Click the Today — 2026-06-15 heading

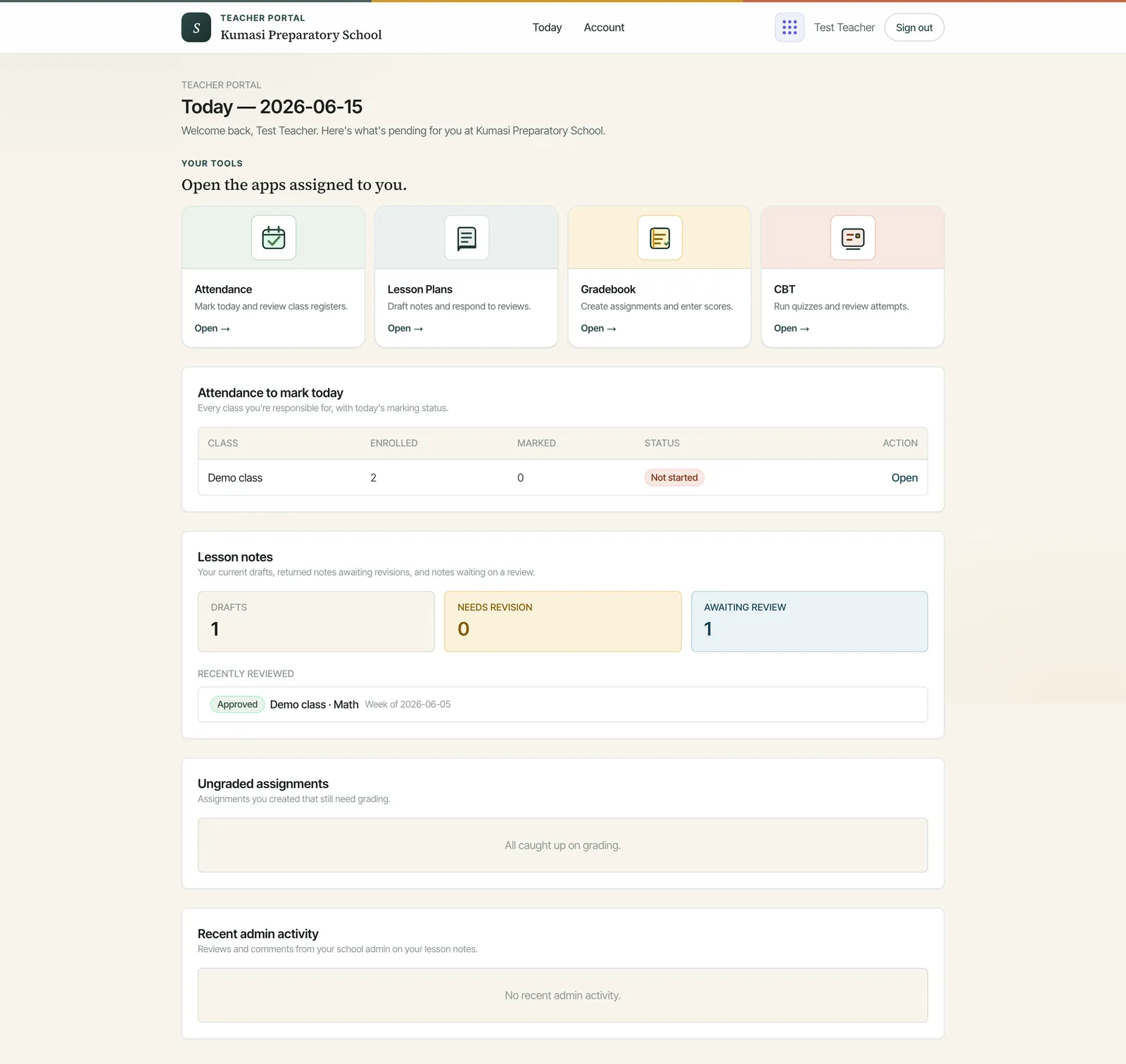[x=272, y=107]
